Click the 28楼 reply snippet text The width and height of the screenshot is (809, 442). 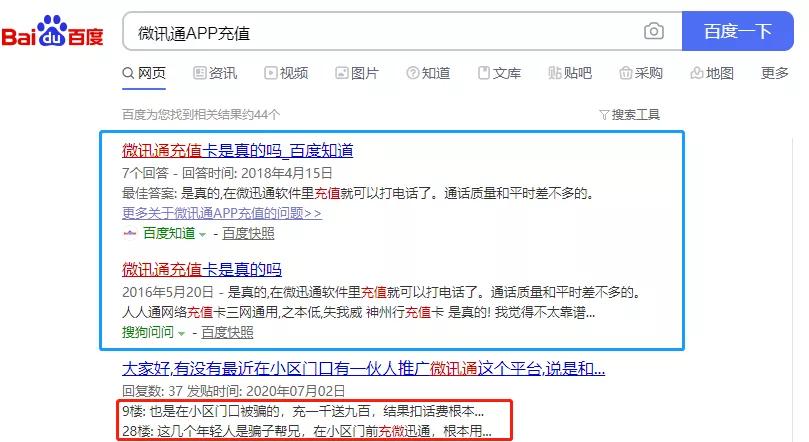(306, 431)
